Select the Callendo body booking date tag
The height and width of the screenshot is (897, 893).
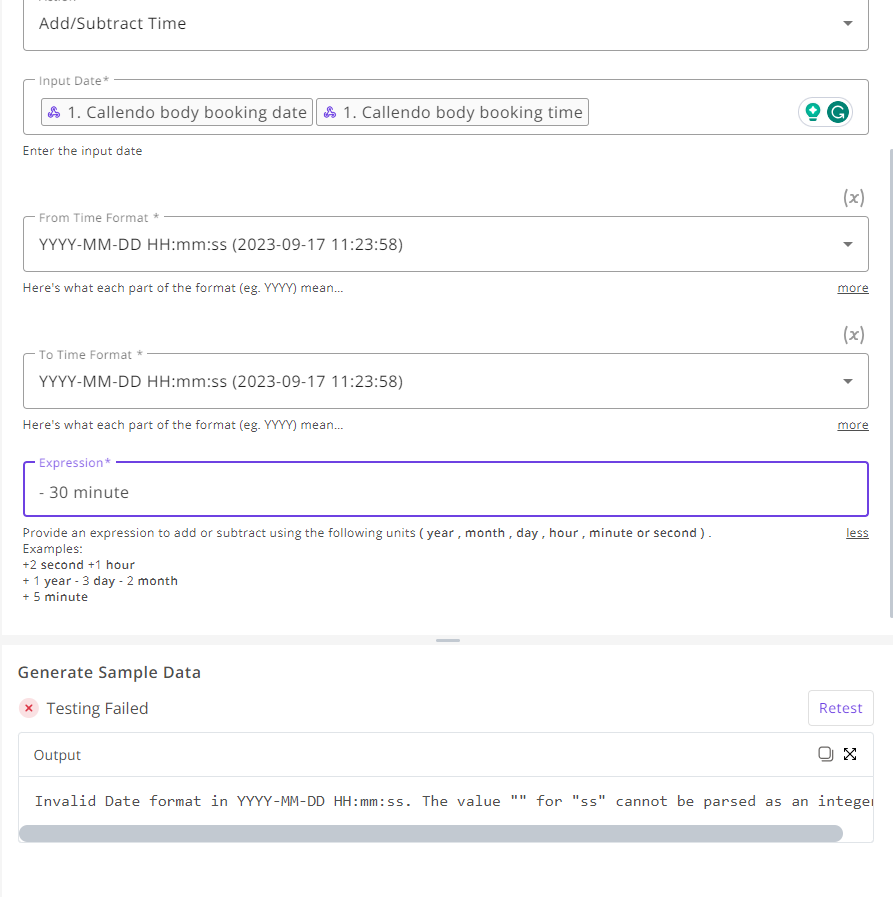click(177, 112)
